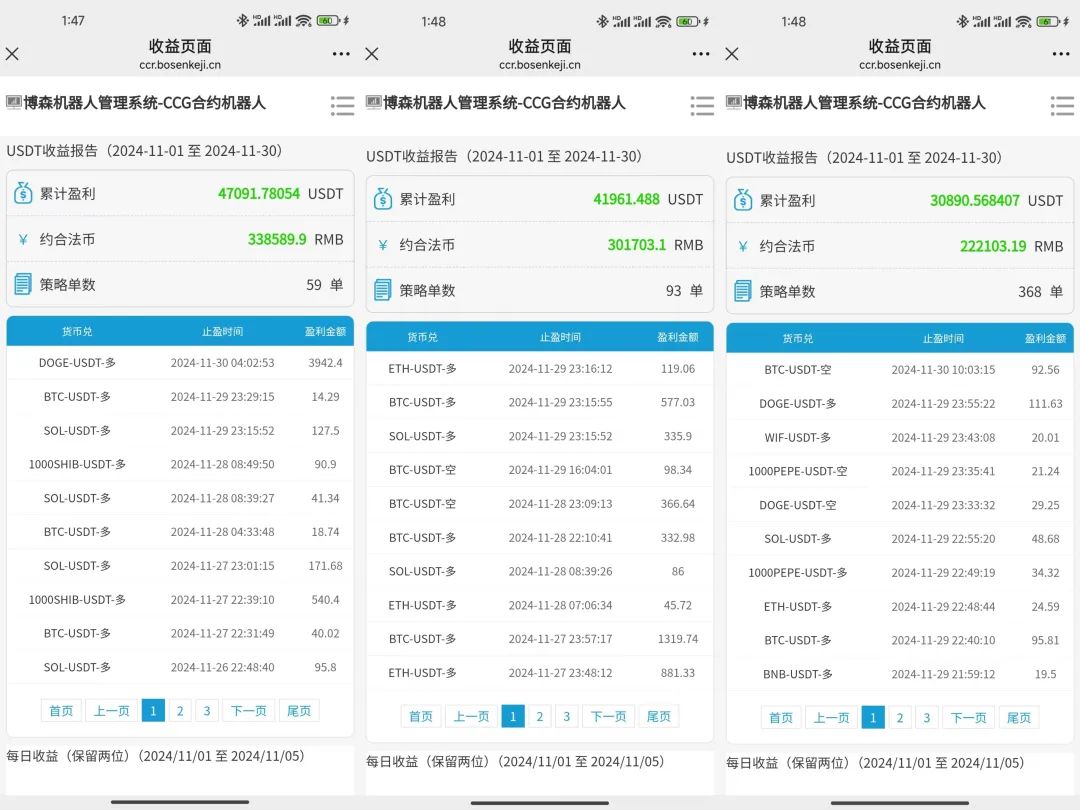This screenshot has height=810, width=1080.
Task: Click battery indicator in right phone status bar
Action: (1048, 21)
